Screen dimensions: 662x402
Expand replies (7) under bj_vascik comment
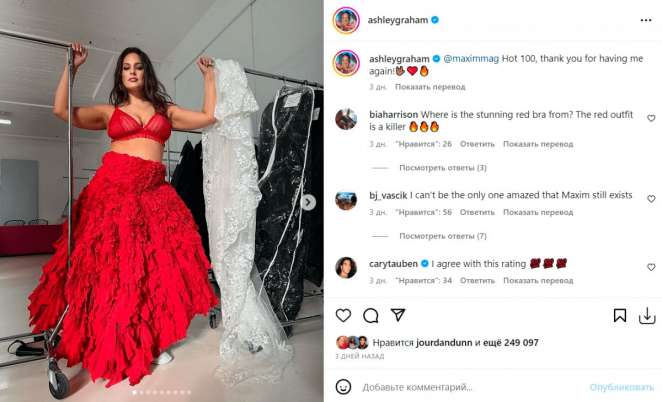[443, 236]
